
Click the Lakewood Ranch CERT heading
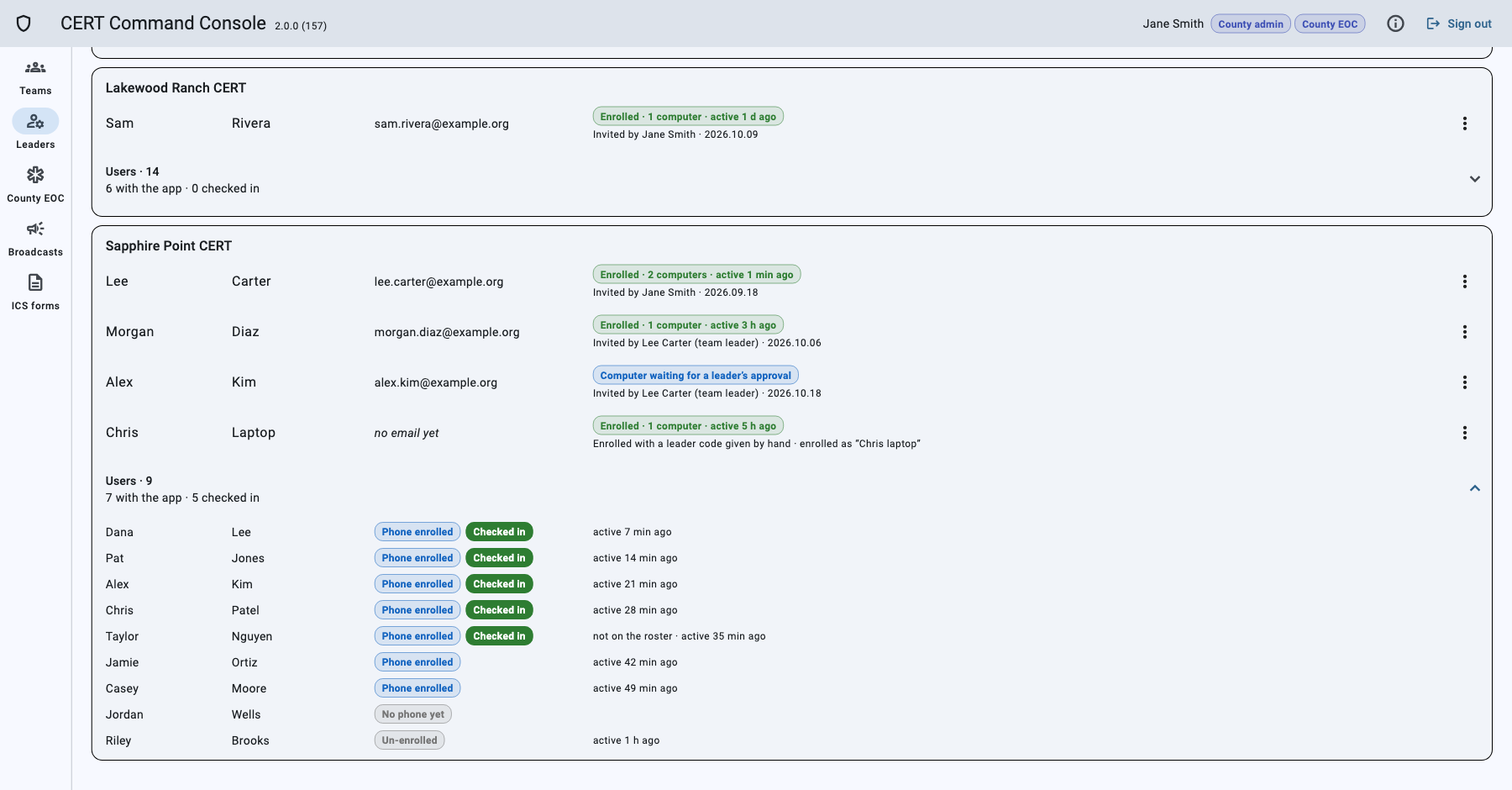tap(176, 87)
